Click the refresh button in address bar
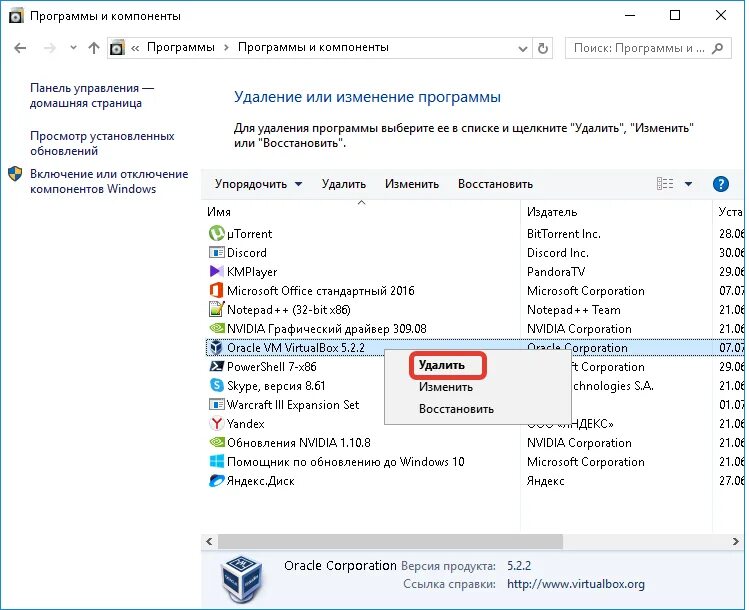The height and width of the screenshot is (610, 749). click(543, 48)
